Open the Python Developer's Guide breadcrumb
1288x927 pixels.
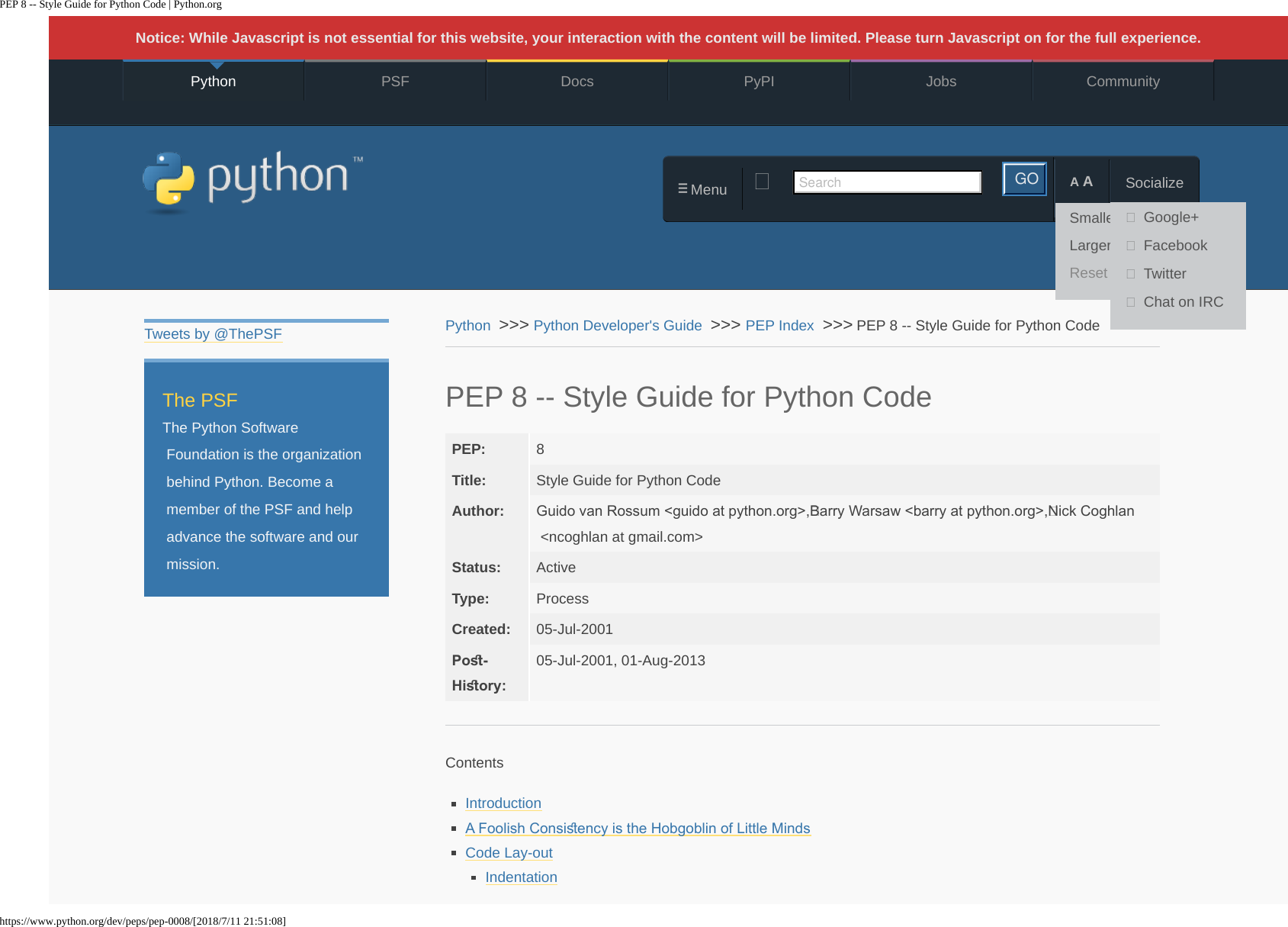pyautogui.click(x=617, y=326)
